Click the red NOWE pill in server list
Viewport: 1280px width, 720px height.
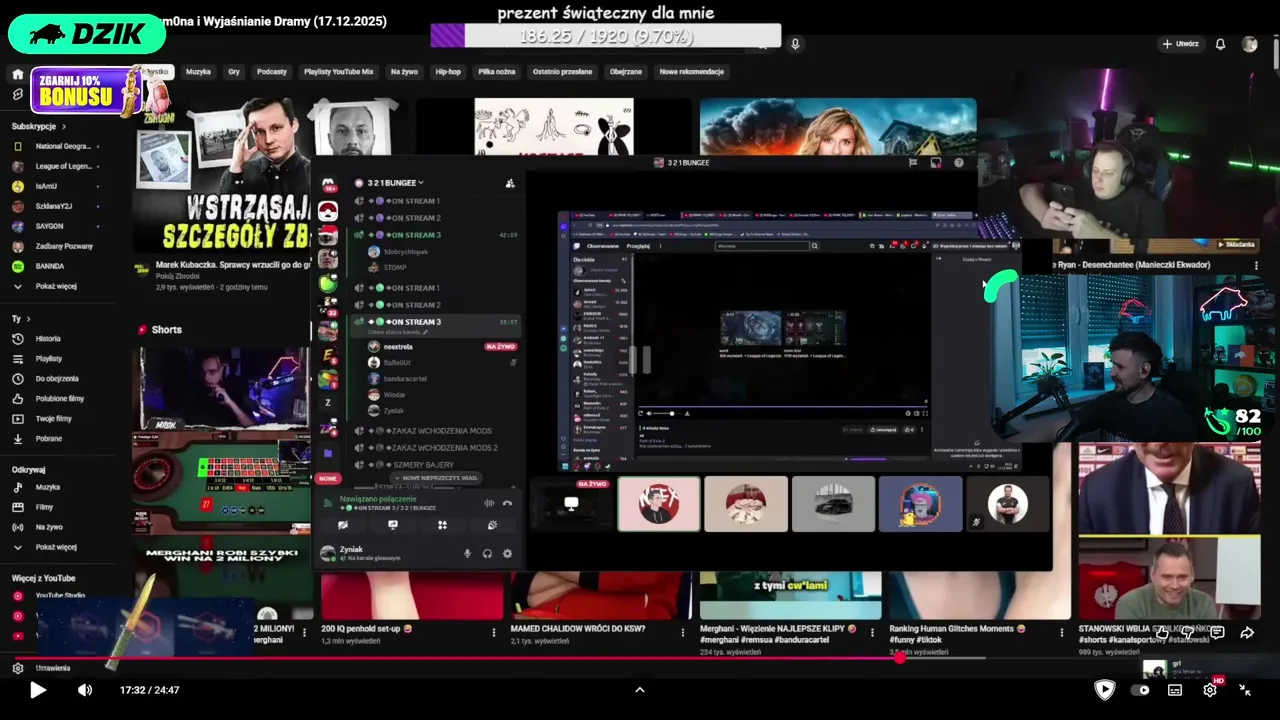[327, 479]
